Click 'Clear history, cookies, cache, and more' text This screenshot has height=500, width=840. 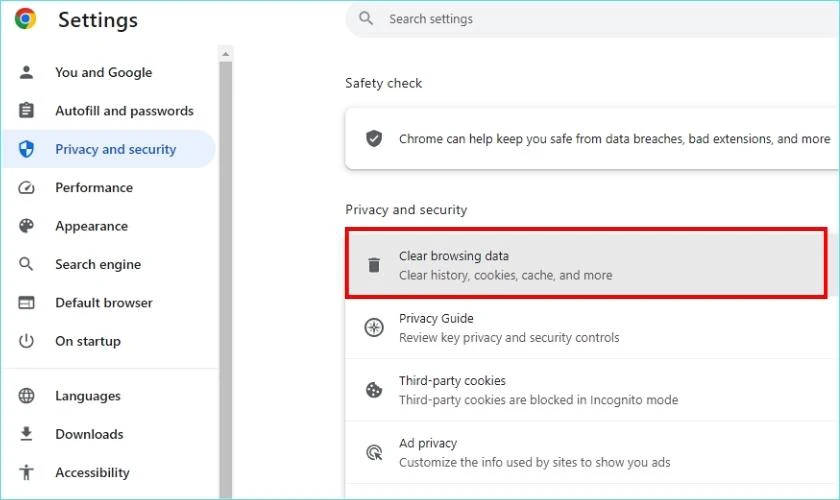point(506,275)
